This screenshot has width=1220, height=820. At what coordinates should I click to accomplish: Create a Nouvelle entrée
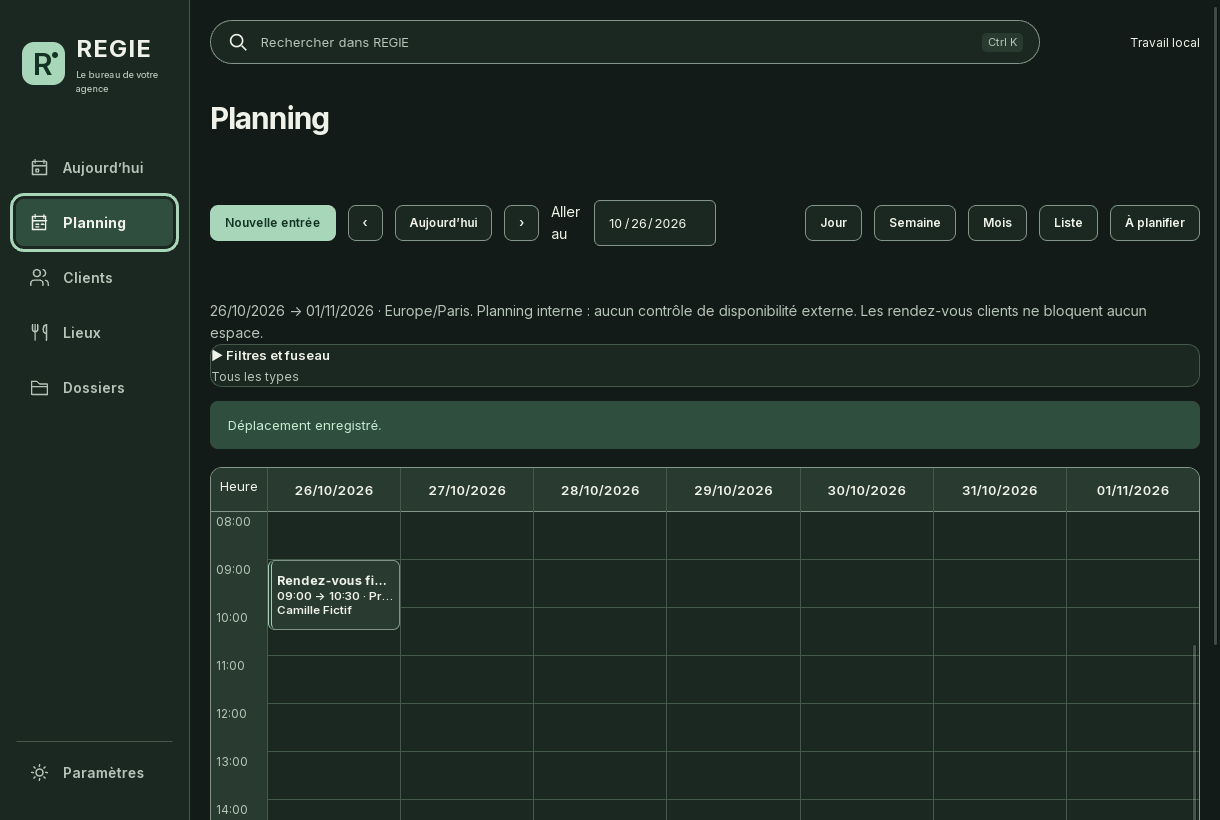tap(273, 223)
